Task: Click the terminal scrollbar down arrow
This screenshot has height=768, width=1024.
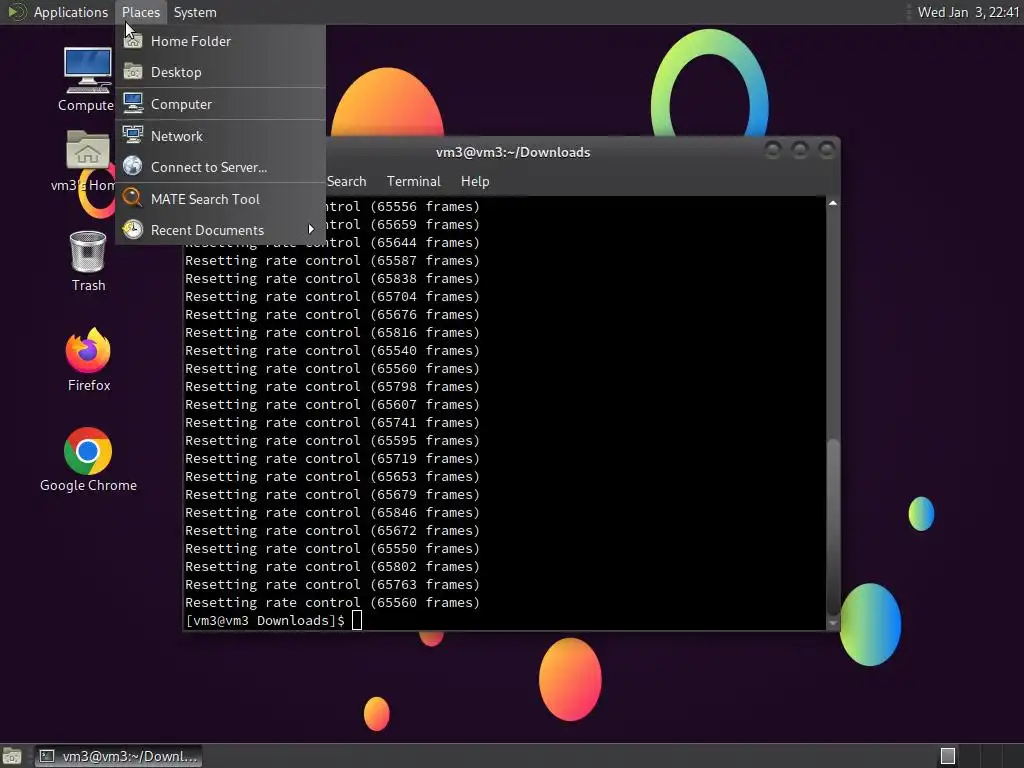Action: pos(833,623)
